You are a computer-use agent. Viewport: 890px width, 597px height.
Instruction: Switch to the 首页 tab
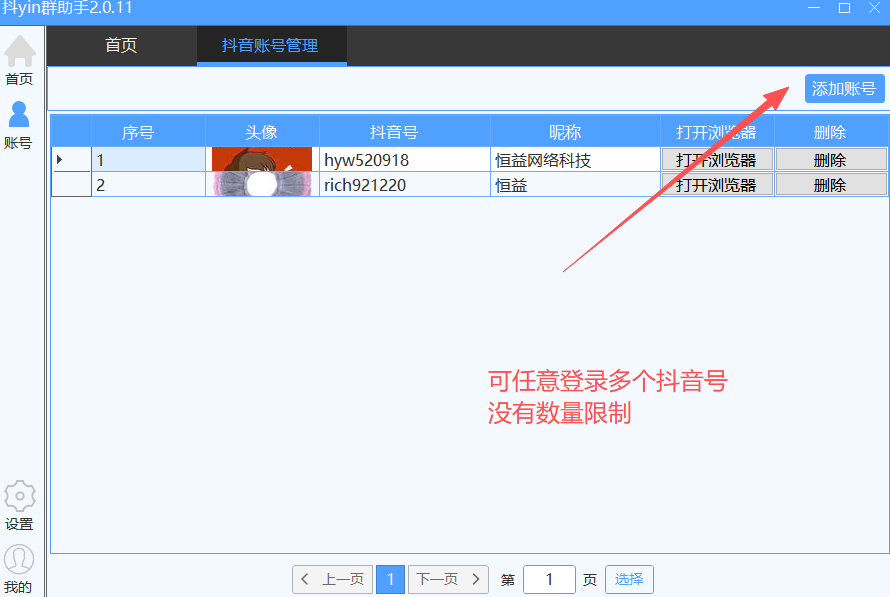click(x=121, y=45)
